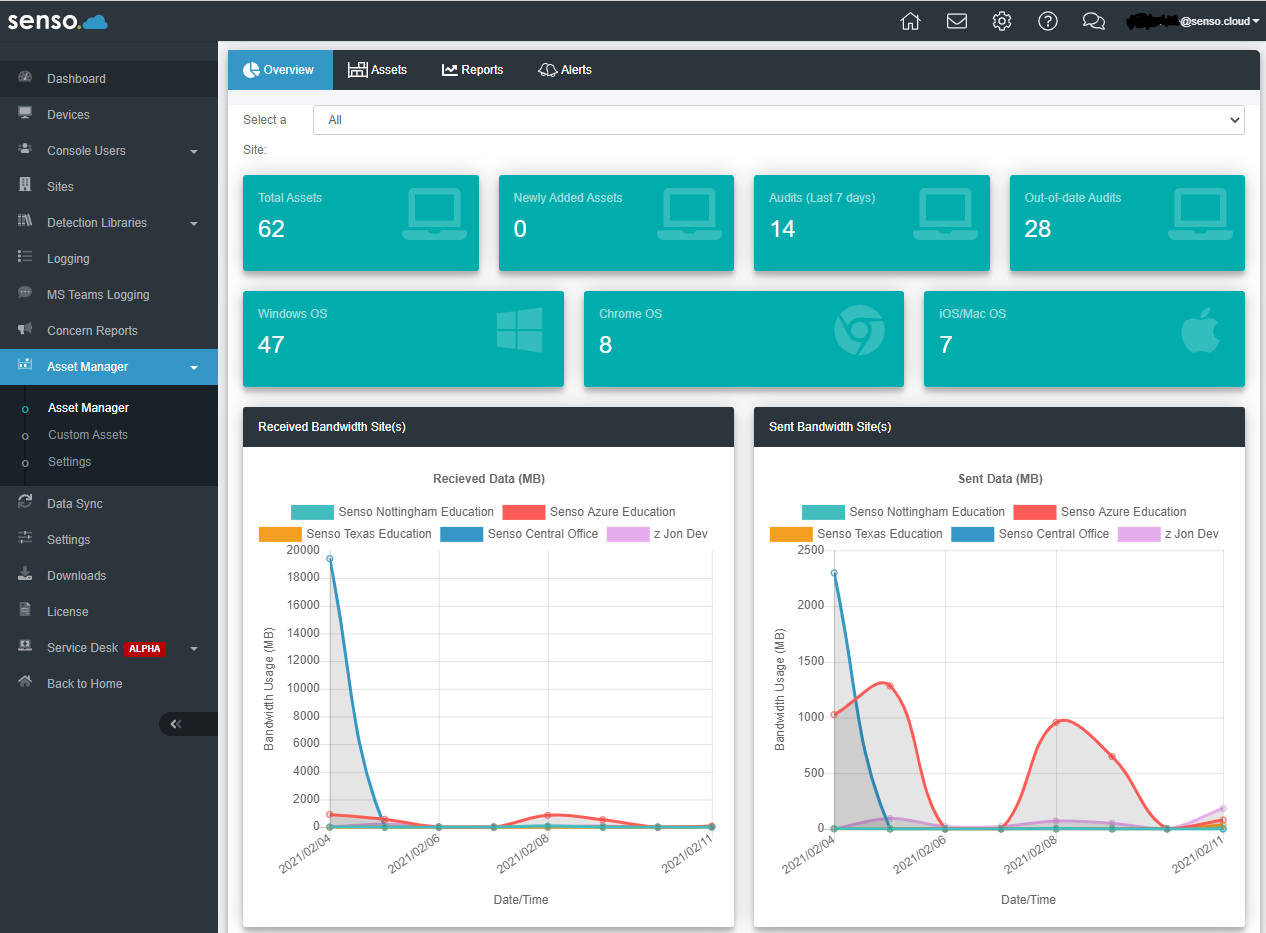Click the Newly Added Assets card
Viewport: 1266px width, 933px height.
click(x=616, y=223)
